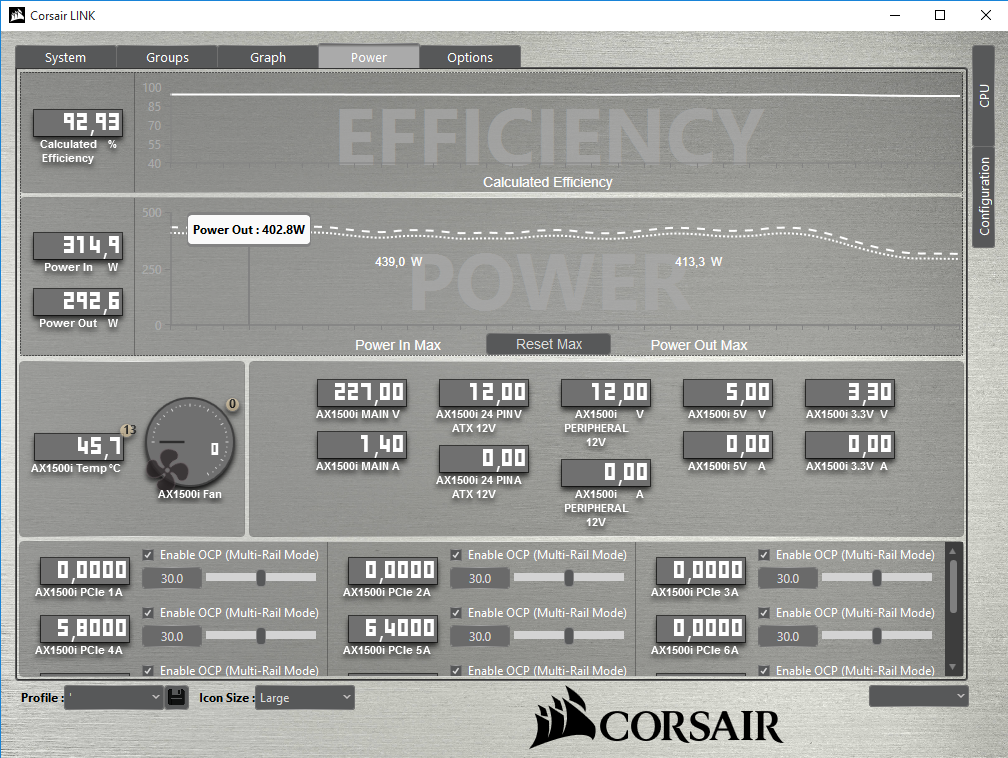Click the PERIPHERAL 12V voltage readout
This screenshot has height=758, width=1008.
[606, 392]
